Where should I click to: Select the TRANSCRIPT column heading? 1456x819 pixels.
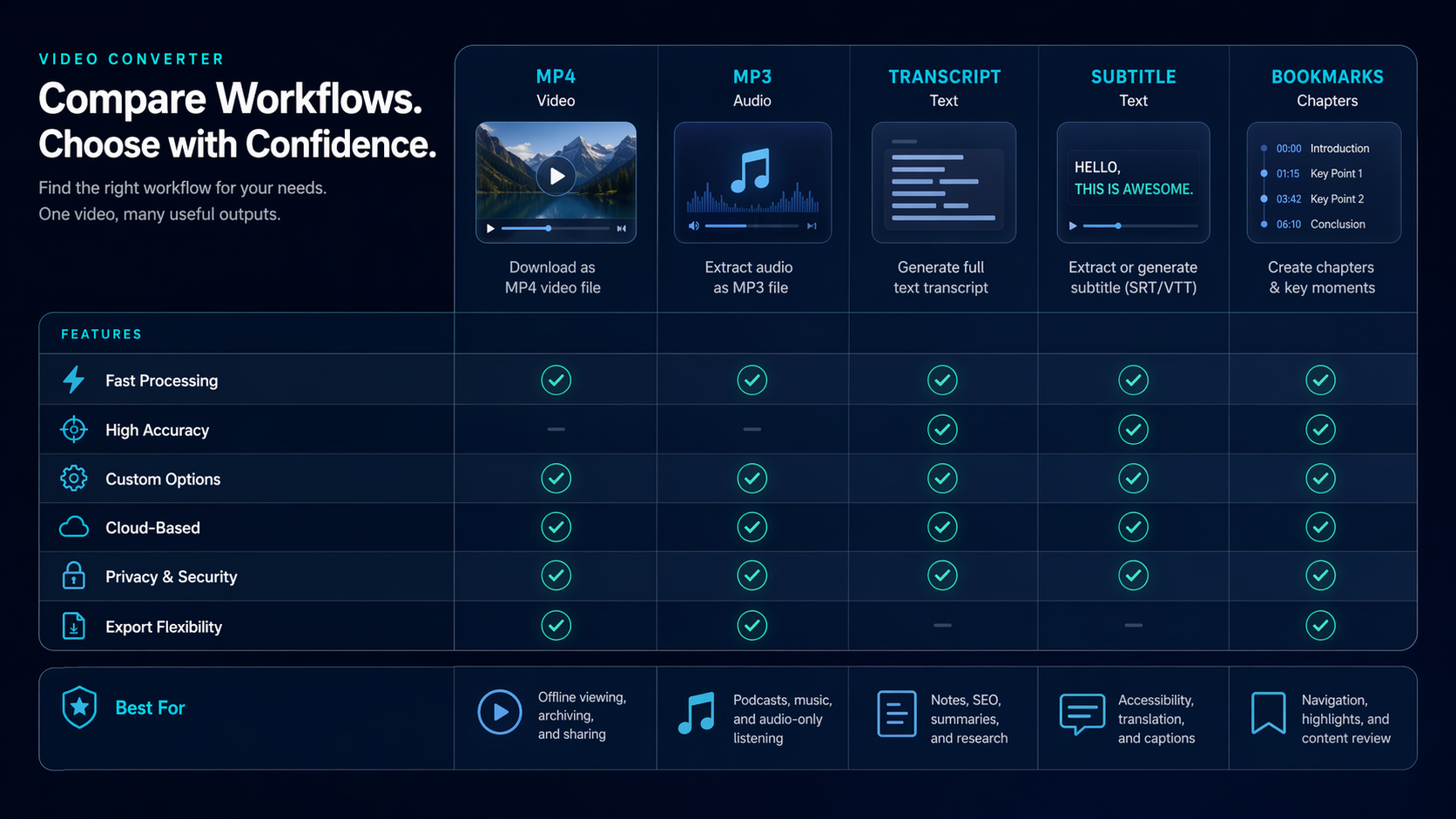coord(944,77)
